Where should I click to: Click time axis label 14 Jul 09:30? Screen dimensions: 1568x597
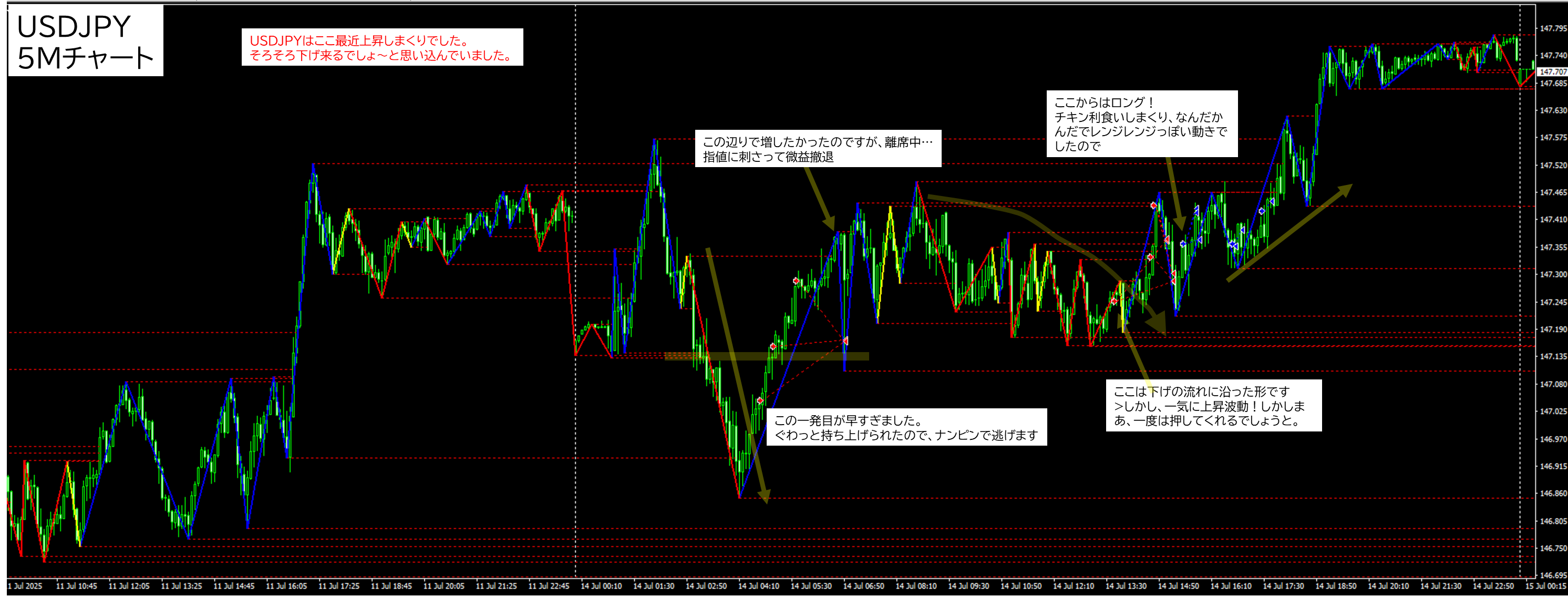click(x=968, y=586)
